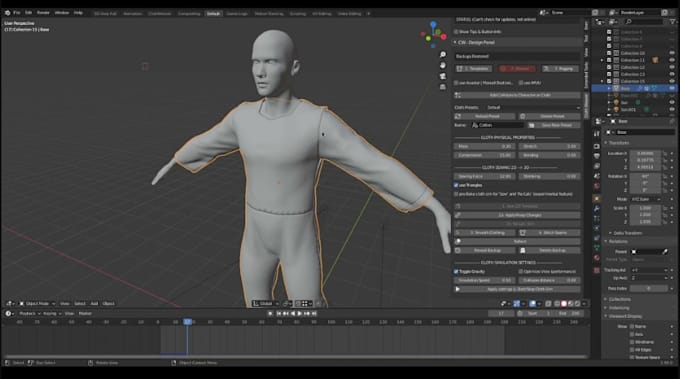Switch perspective/orthographic with the grid gizmo icon
Viewport: 680px width, 379px height.
click(x=442, y=87)
